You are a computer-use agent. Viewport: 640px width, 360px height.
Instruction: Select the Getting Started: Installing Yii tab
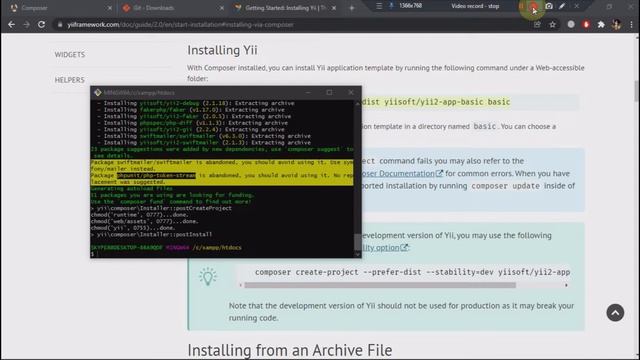pos(285,8)
